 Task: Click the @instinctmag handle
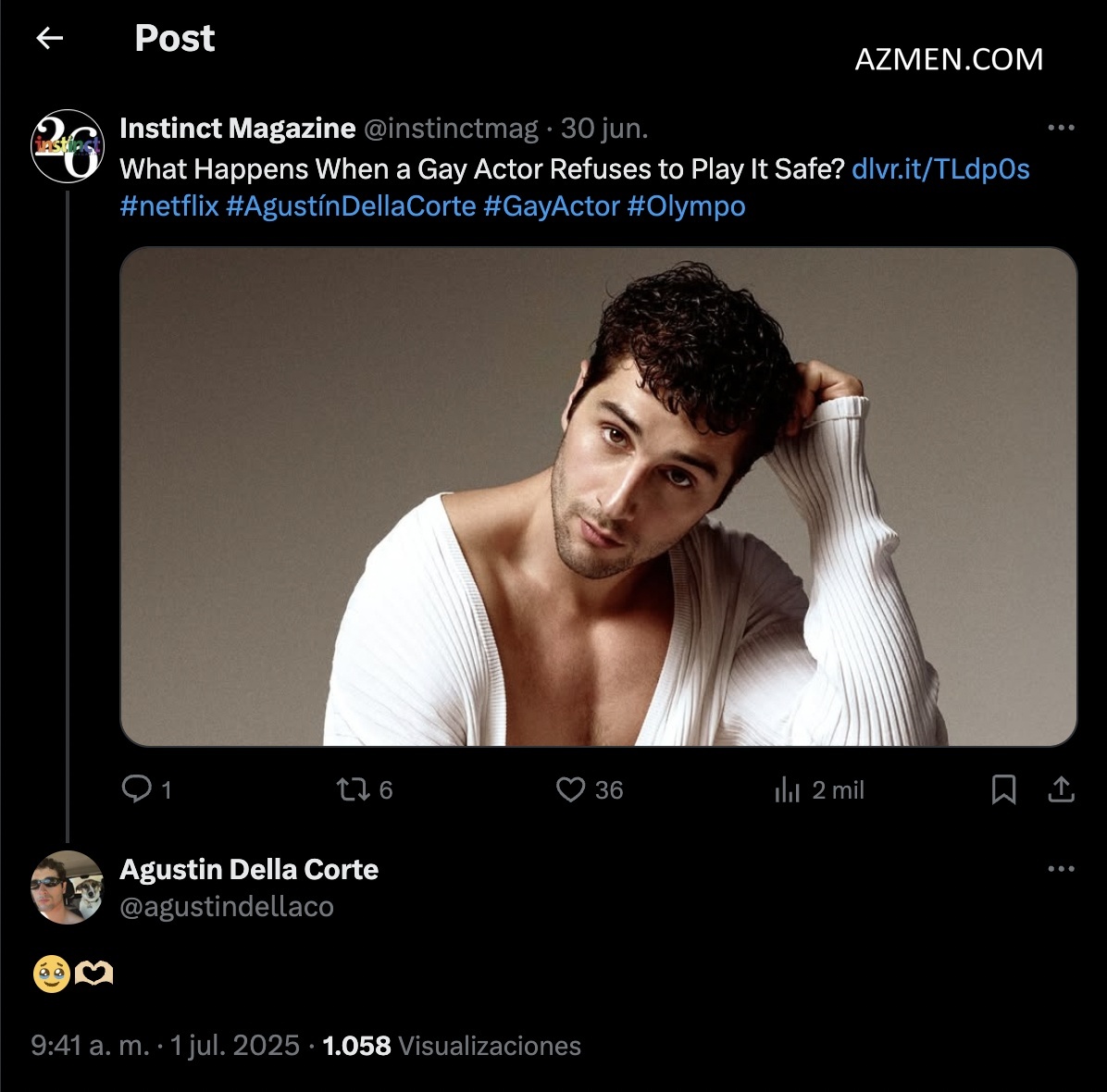[x=451, y=129]
